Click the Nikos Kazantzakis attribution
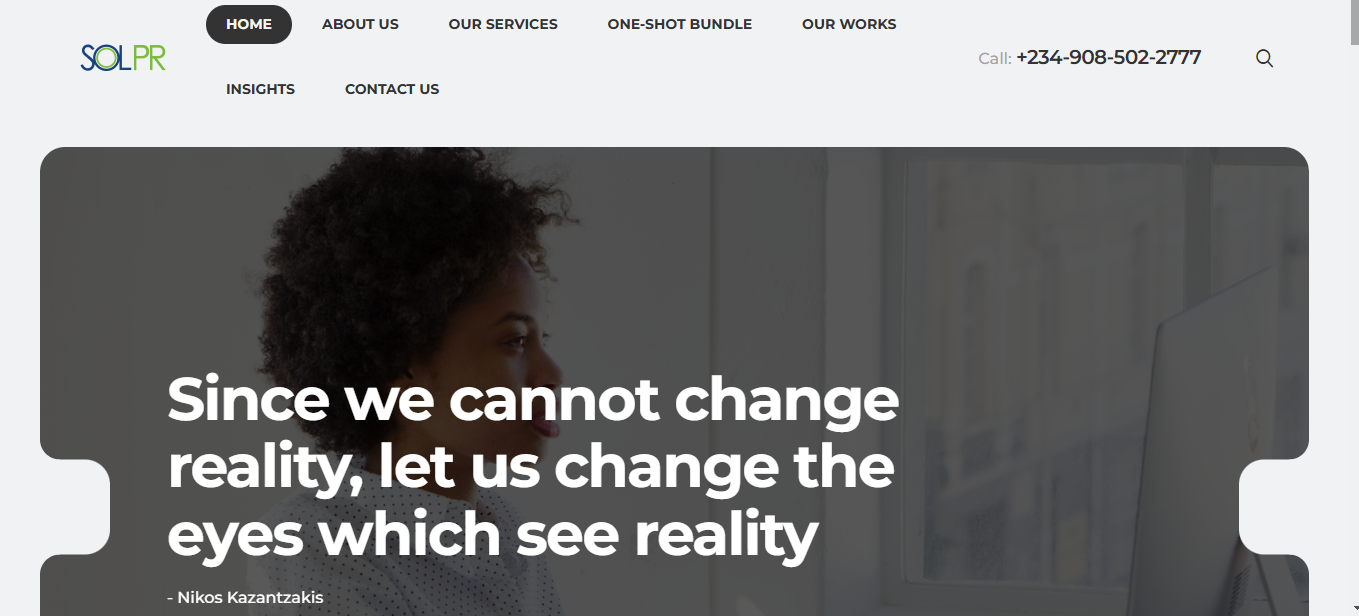1359x616 pixels. (245, 598)
